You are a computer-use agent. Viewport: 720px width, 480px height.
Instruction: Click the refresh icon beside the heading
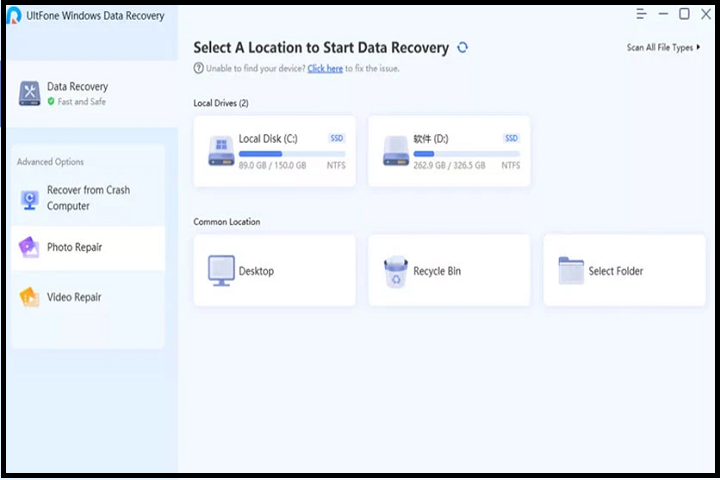click(462, 48)
